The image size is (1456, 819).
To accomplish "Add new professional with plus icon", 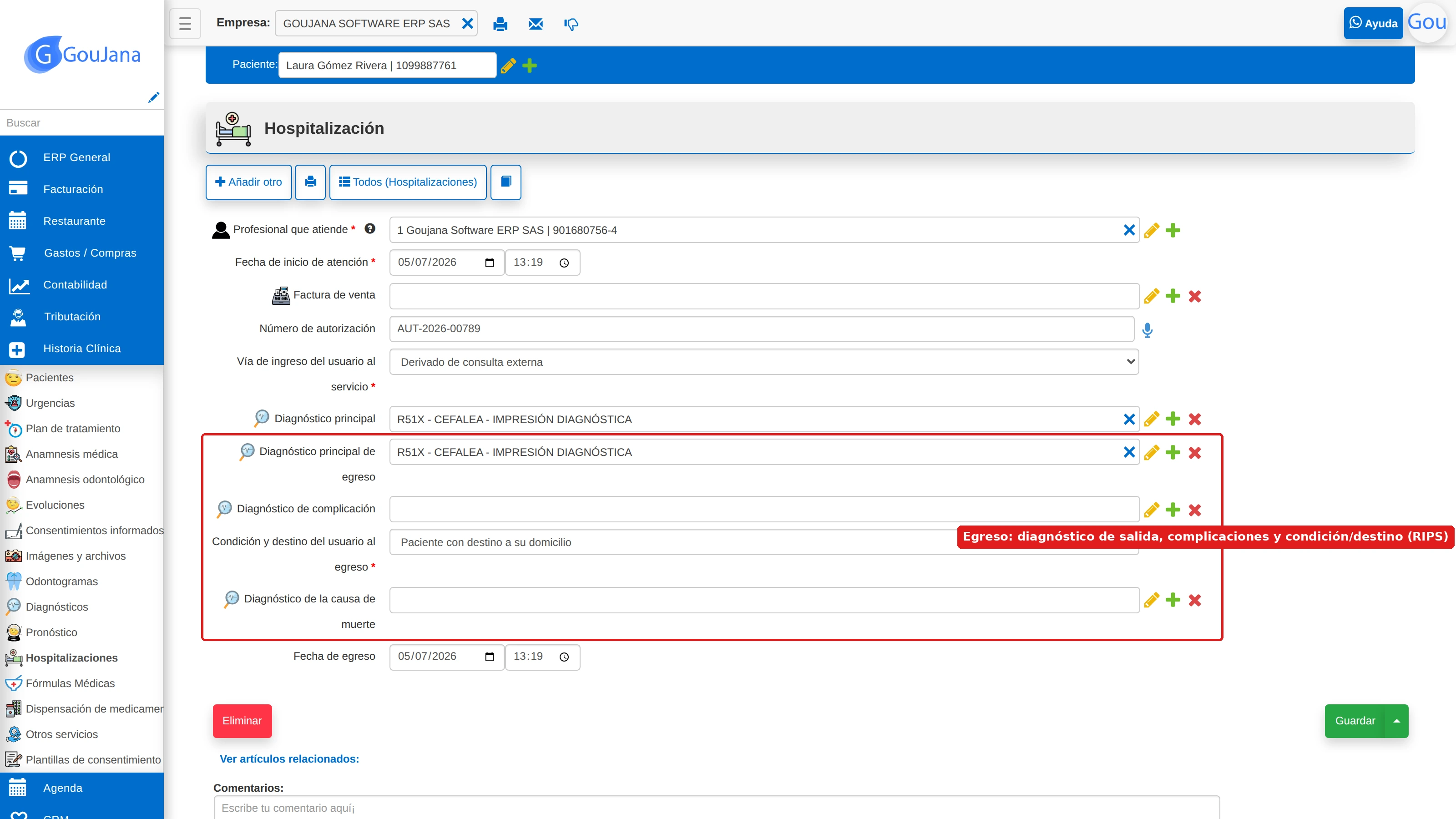I will (x=1173, y=230).
